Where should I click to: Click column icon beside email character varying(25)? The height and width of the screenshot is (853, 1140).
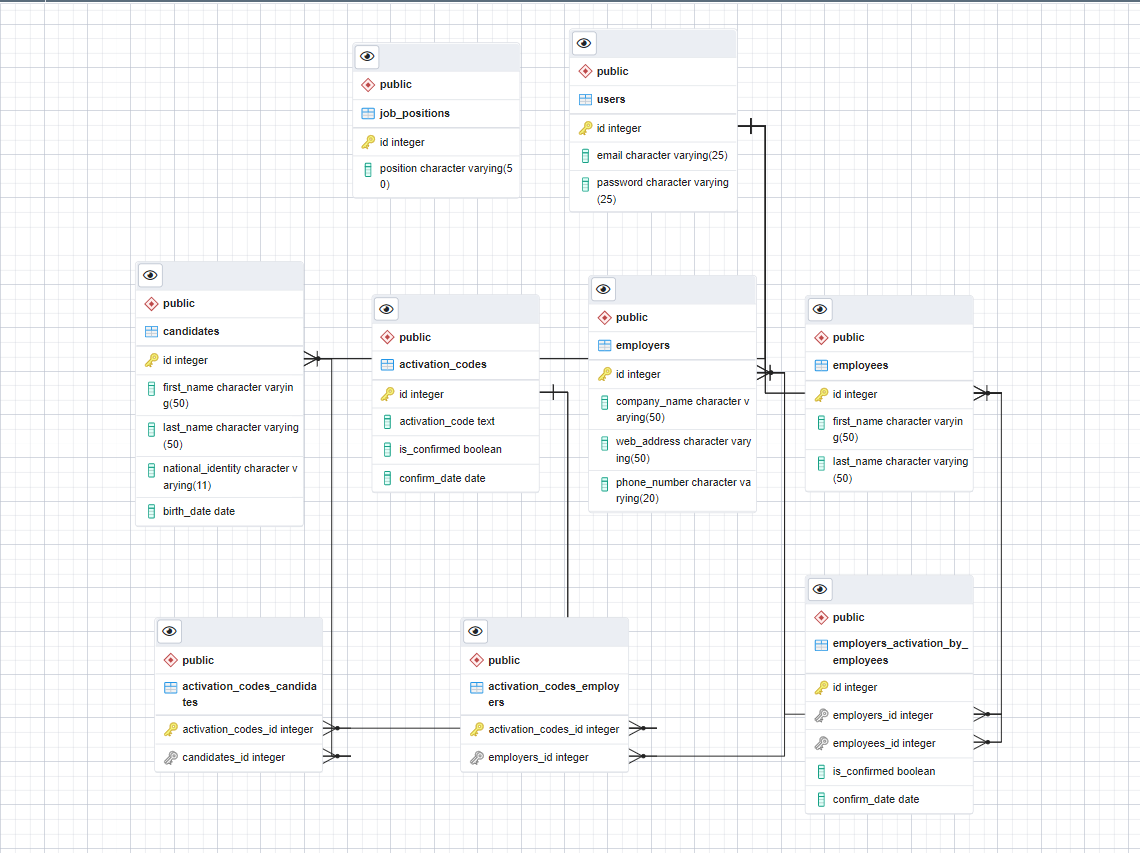585,156
